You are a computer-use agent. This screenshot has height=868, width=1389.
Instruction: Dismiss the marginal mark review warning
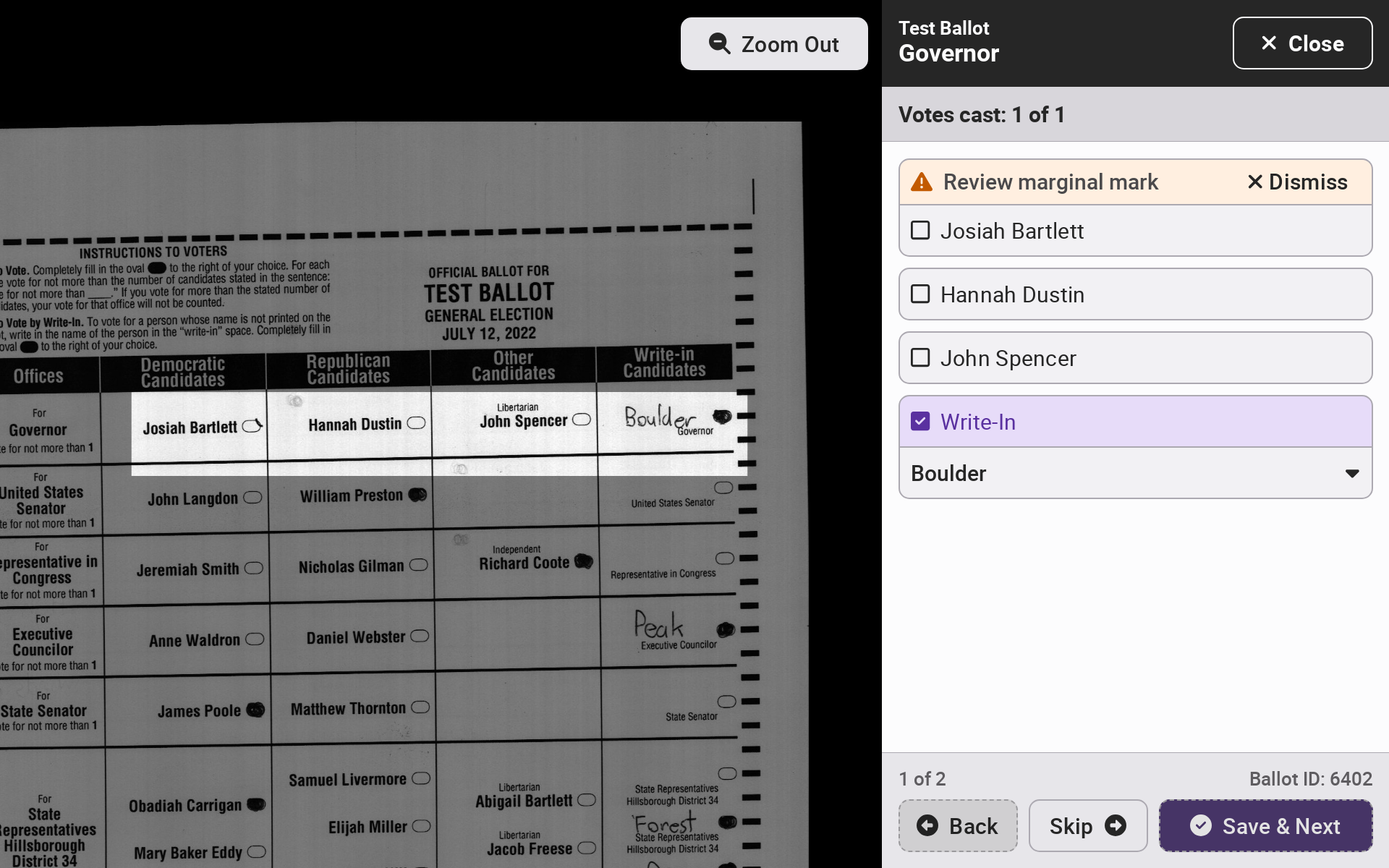click(1298, 182)
